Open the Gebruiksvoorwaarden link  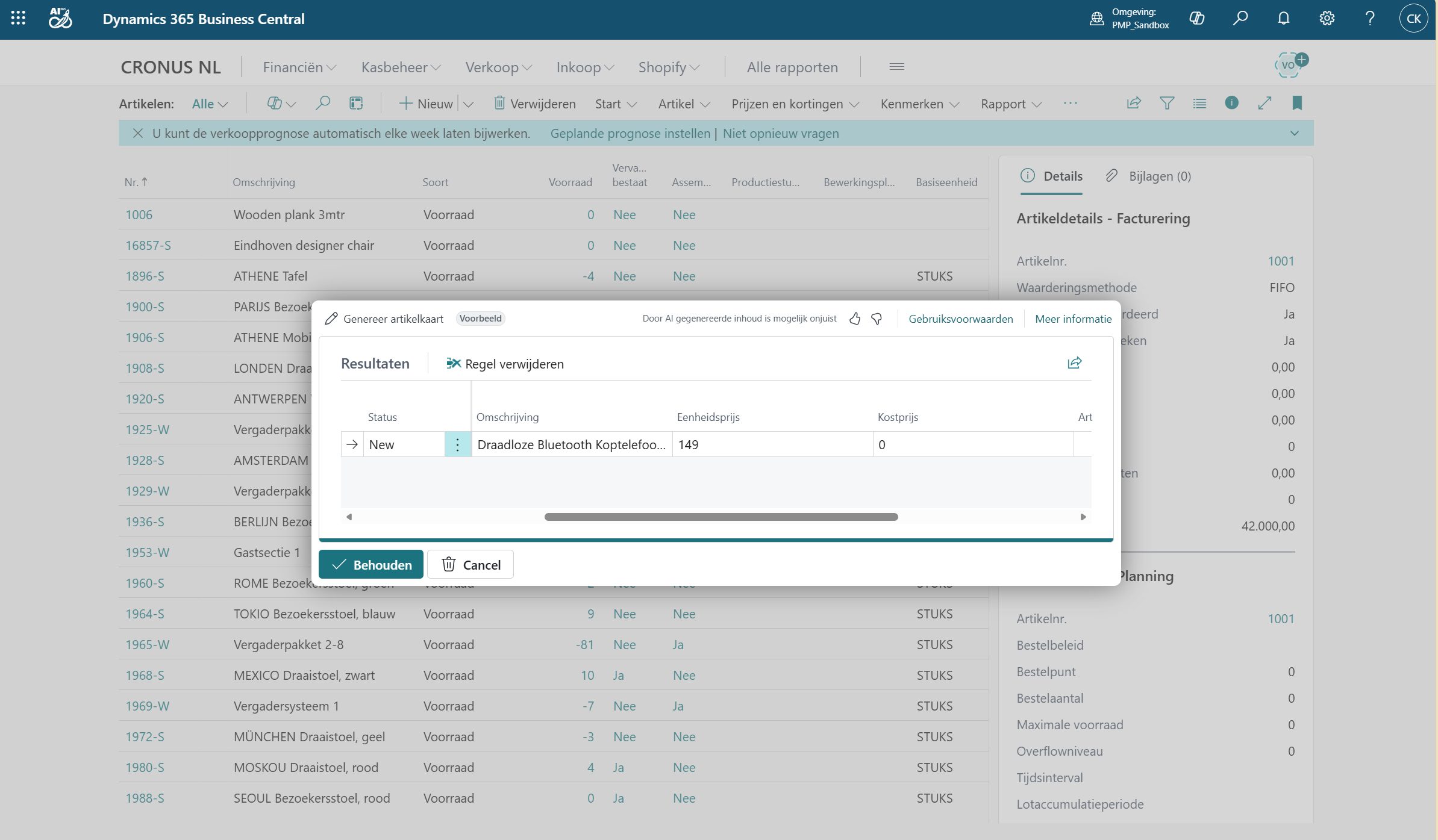pos(960,319)
